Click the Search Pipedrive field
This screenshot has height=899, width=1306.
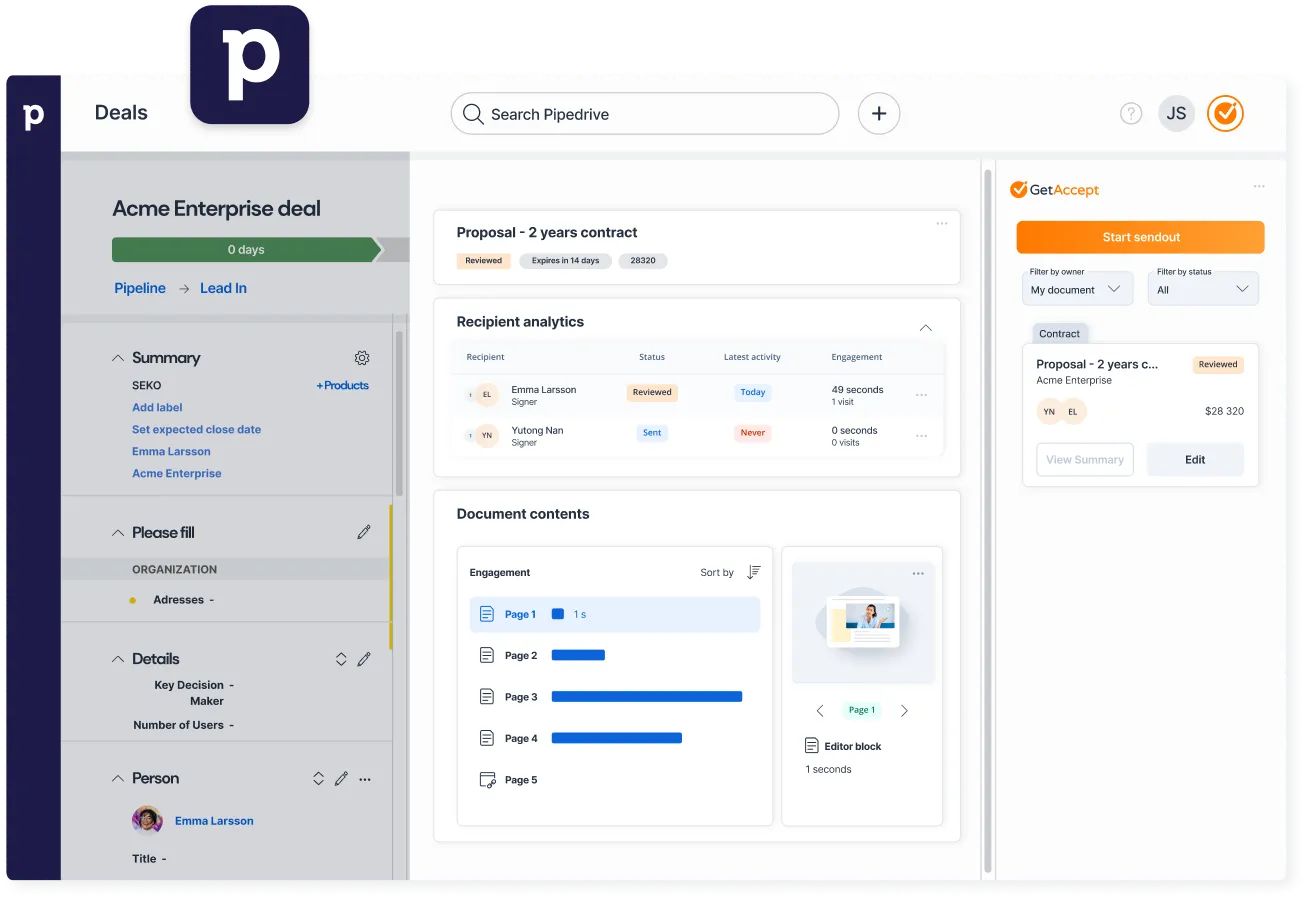pos(645,114)
